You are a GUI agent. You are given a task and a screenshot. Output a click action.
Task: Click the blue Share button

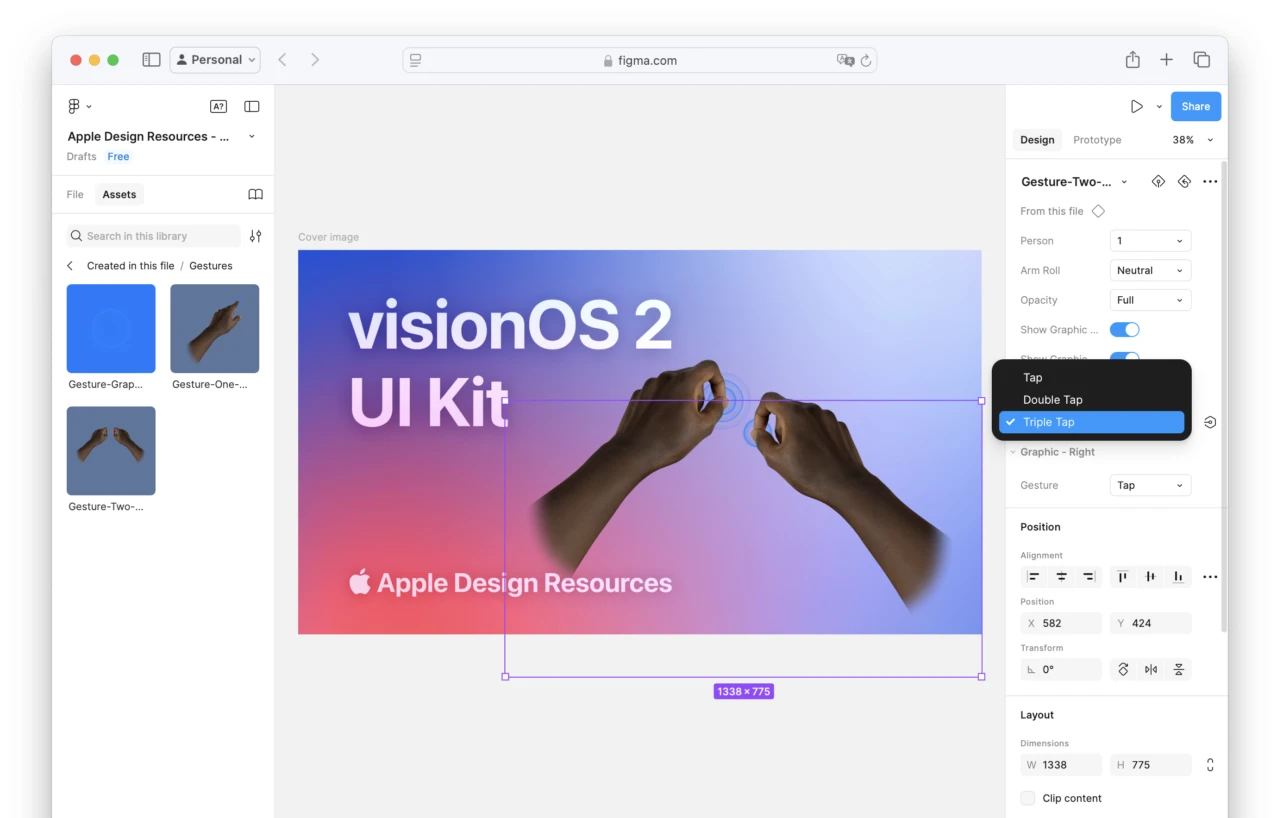click(1195, 106)
